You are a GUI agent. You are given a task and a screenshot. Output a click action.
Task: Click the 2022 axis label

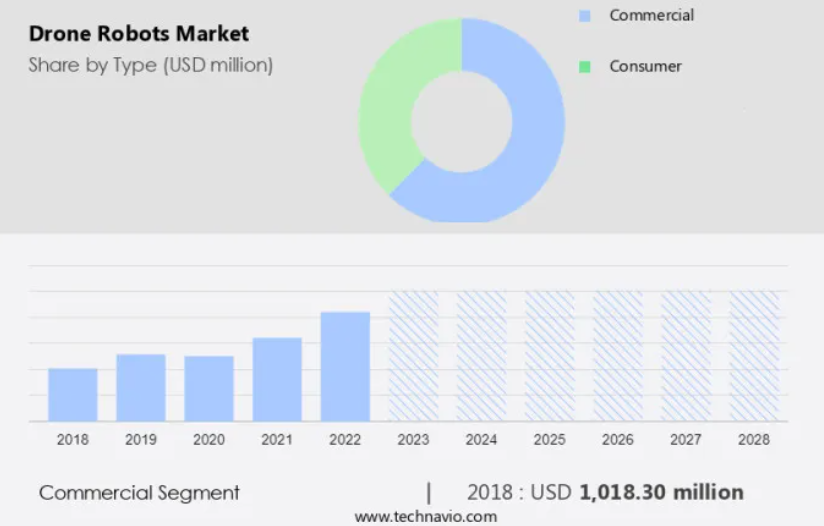pyautogui.click(x=345, y=439)
